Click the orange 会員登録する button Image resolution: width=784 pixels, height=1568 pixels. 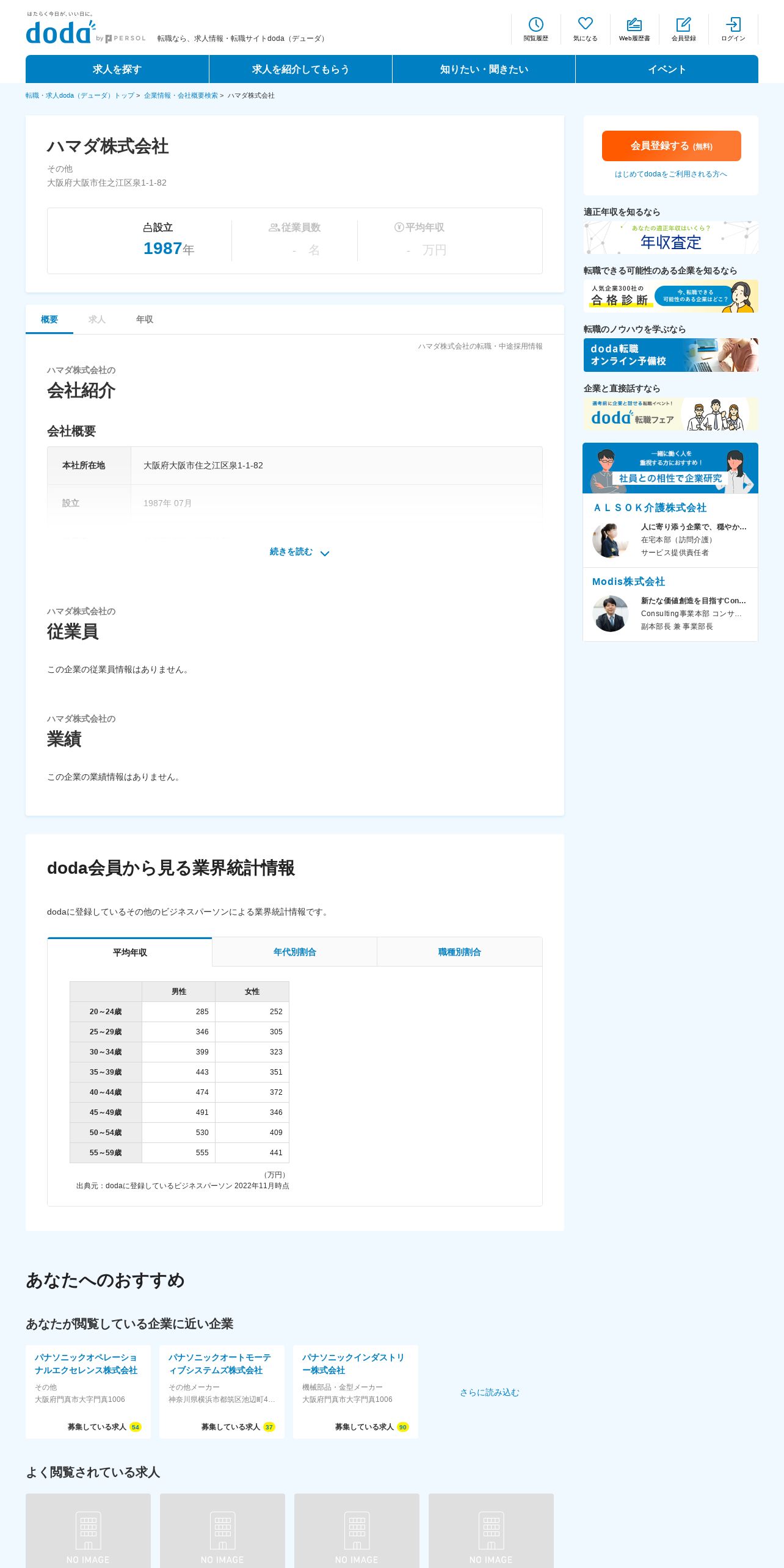(x=671, y=146)
